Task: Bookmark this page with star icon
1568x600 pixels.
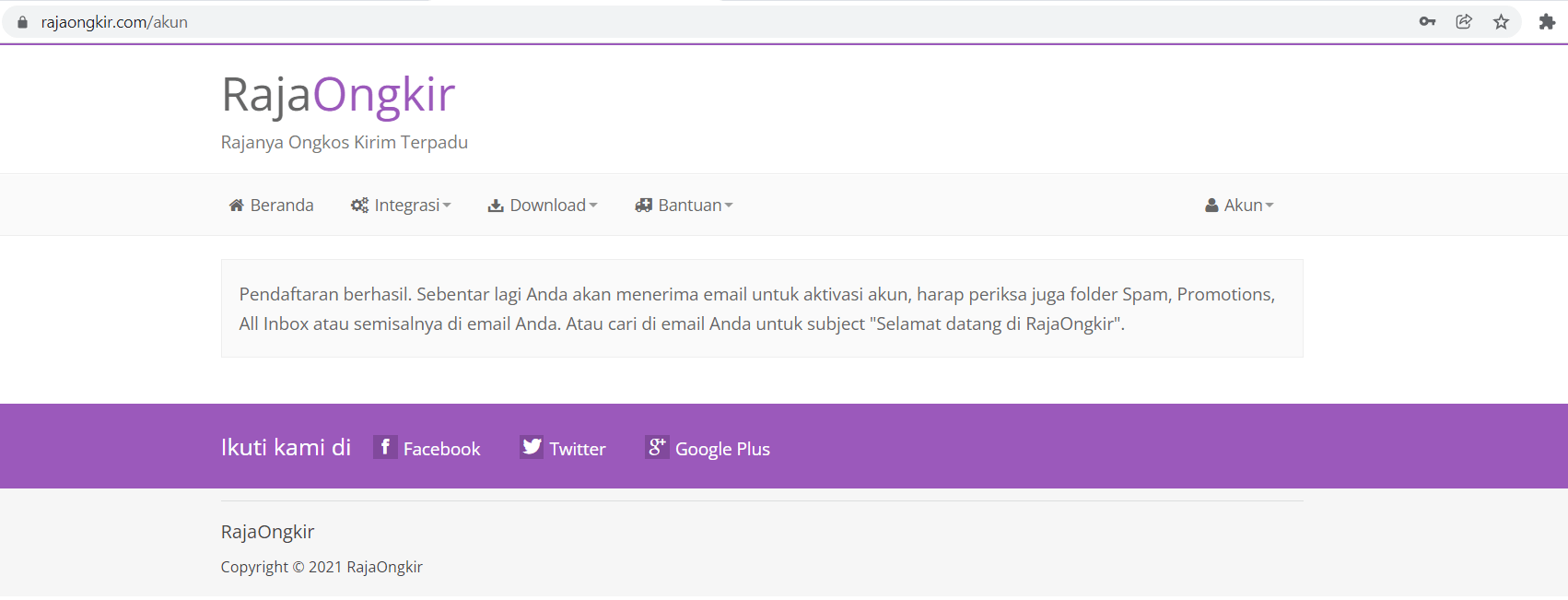Action: pyautogui.click(x=1501, y=21)
